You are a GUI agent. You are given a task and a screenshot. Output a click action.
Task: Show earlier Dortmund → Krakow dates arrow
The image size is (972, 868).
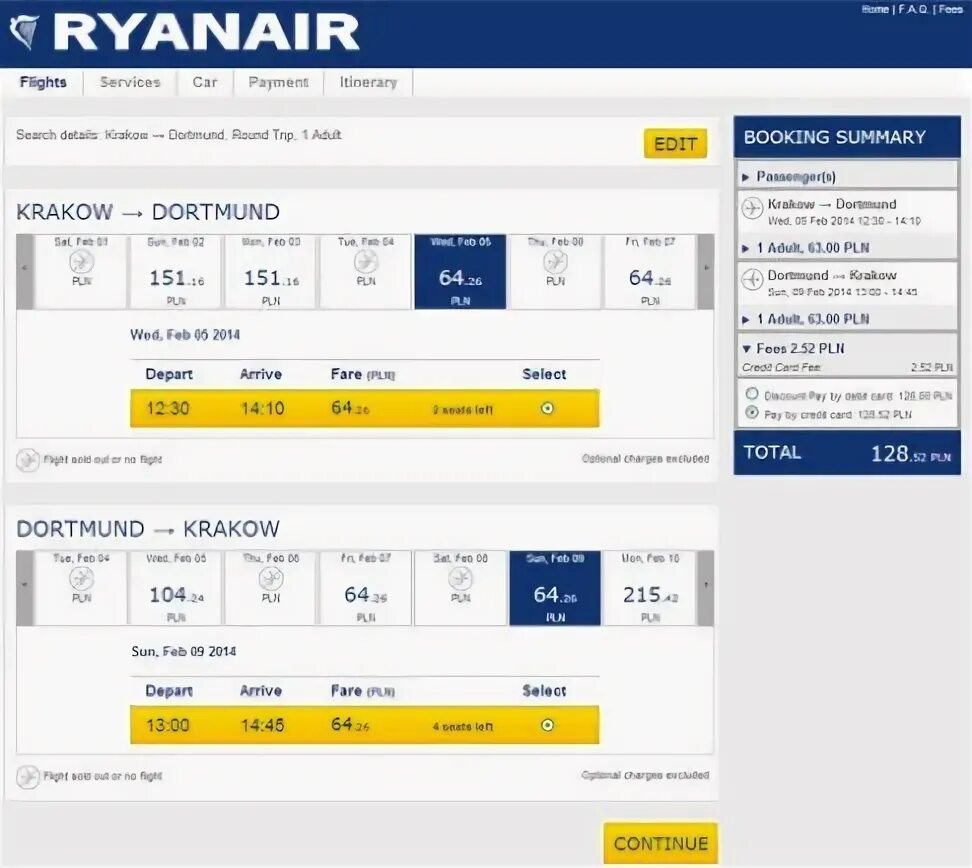[x=25, y=588]
